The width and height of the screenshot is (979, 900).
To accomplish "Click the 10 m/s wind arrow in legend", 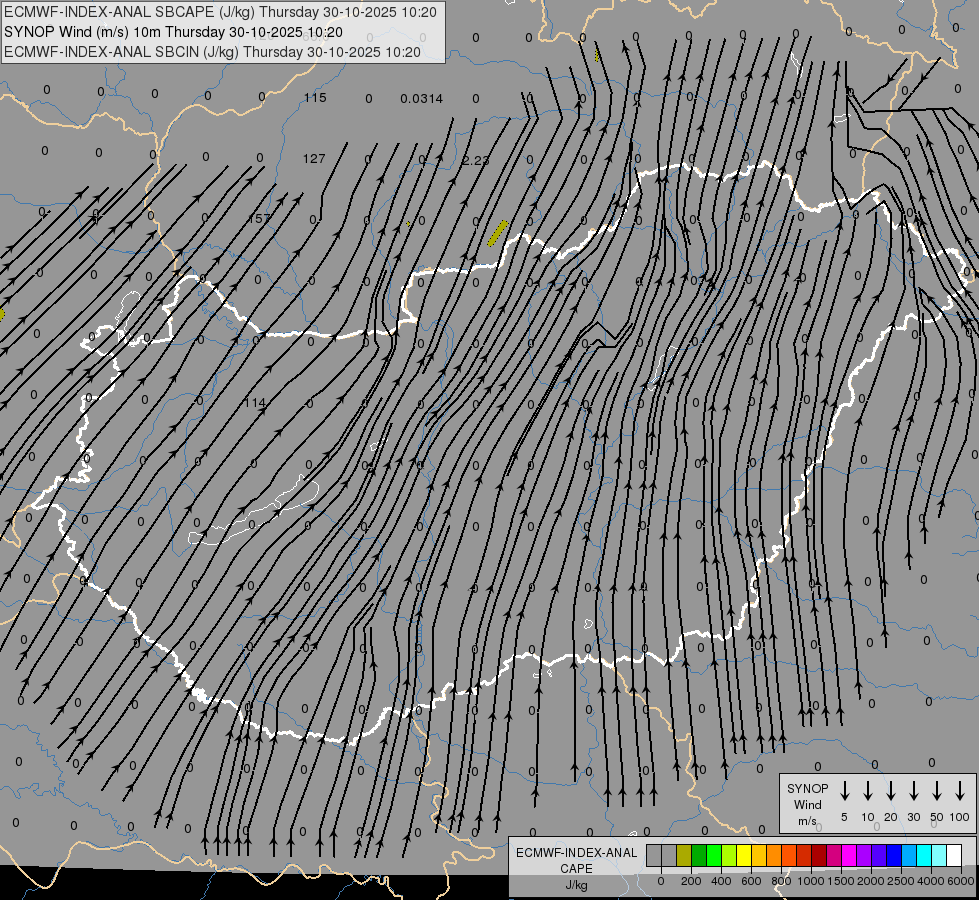I will (868, 791).
